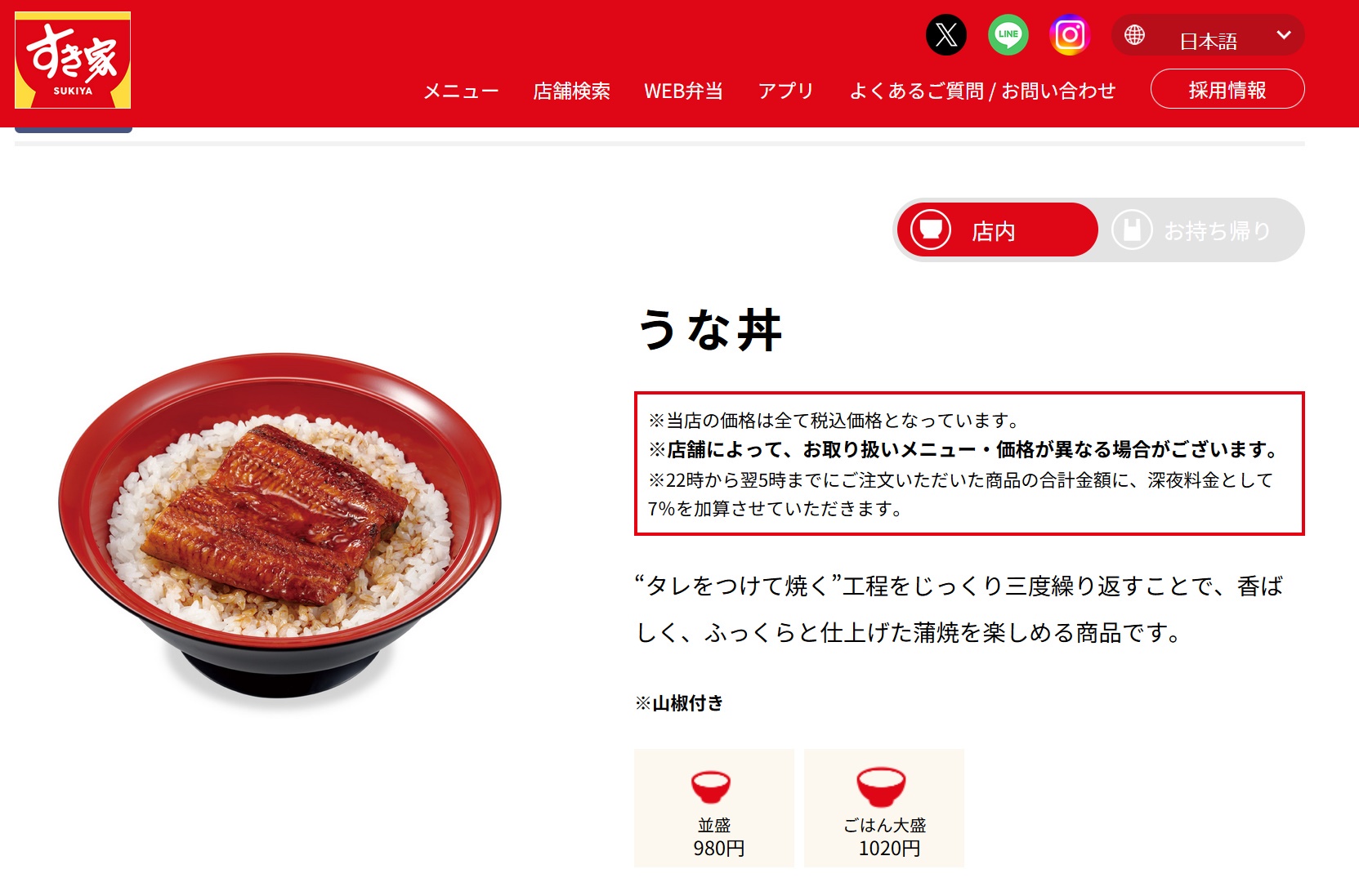The height and width of the screenshot is (896, 1359).
Task: Click the 採用情報 recruitment button
Action: [1227, 89]
